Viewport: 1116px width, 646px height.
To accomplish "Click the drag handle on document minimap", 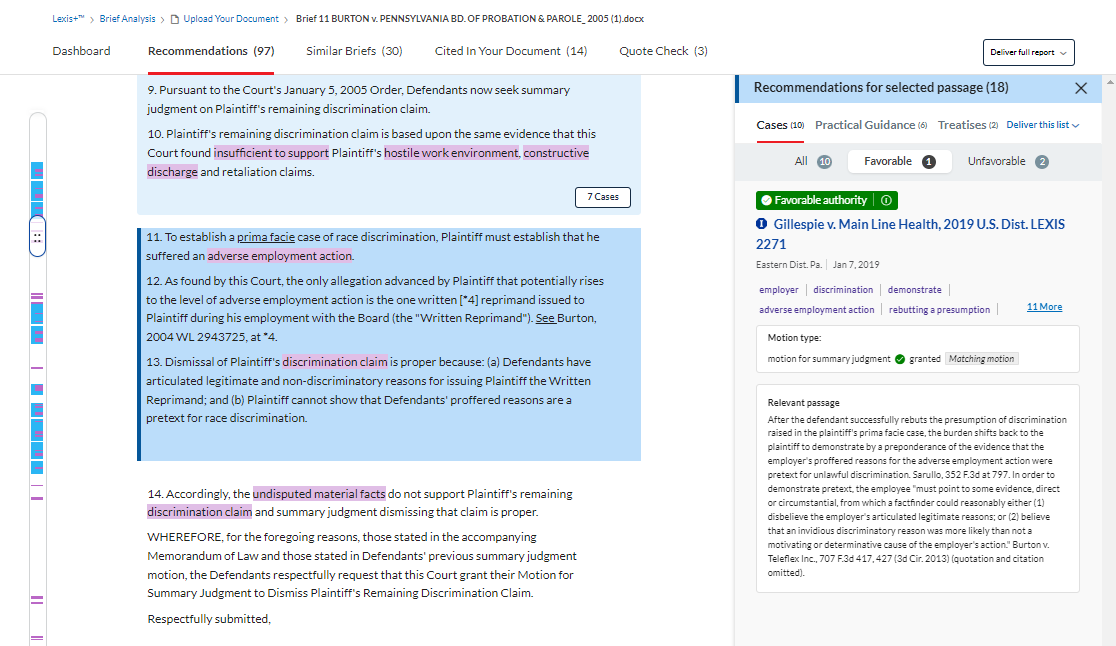I will click(x=37, y=238).
